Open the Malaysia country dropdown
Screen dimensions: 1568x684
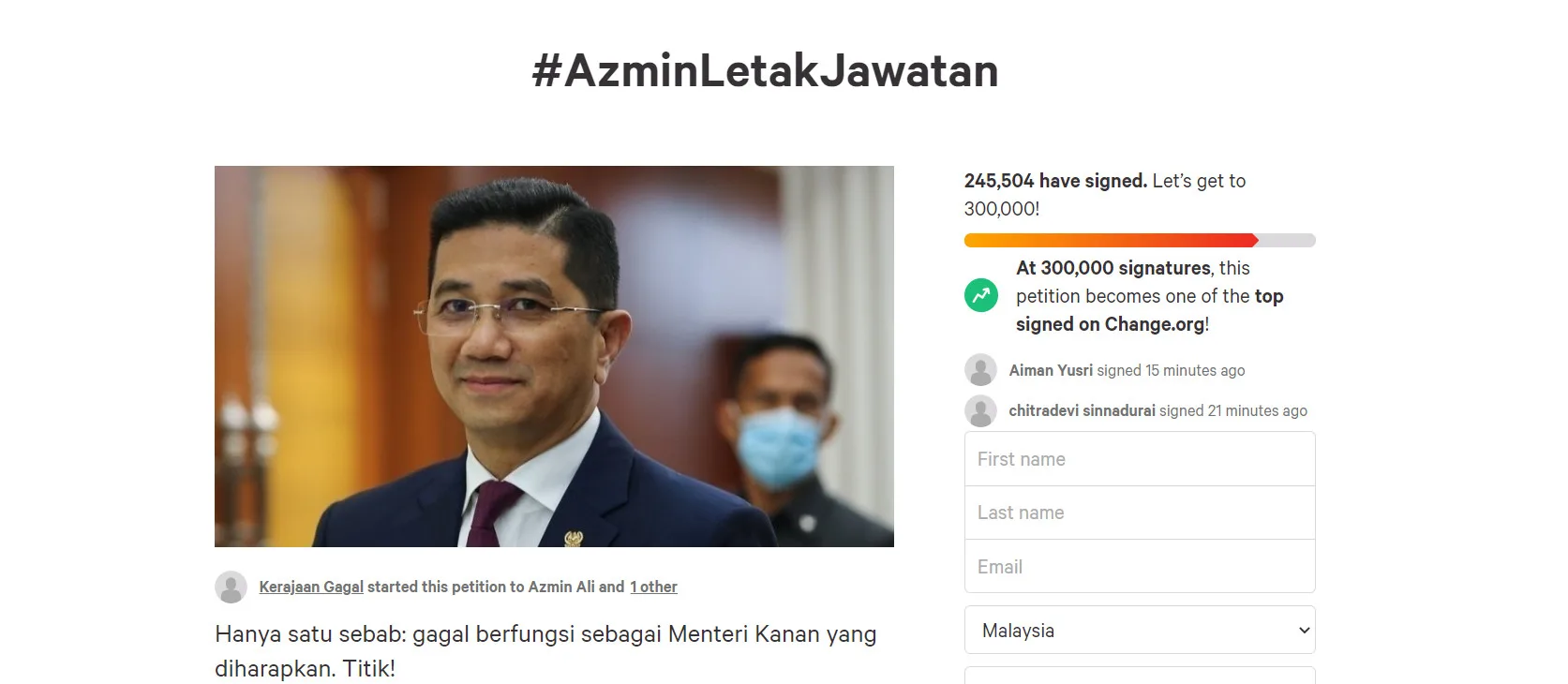pos(1140,630)
